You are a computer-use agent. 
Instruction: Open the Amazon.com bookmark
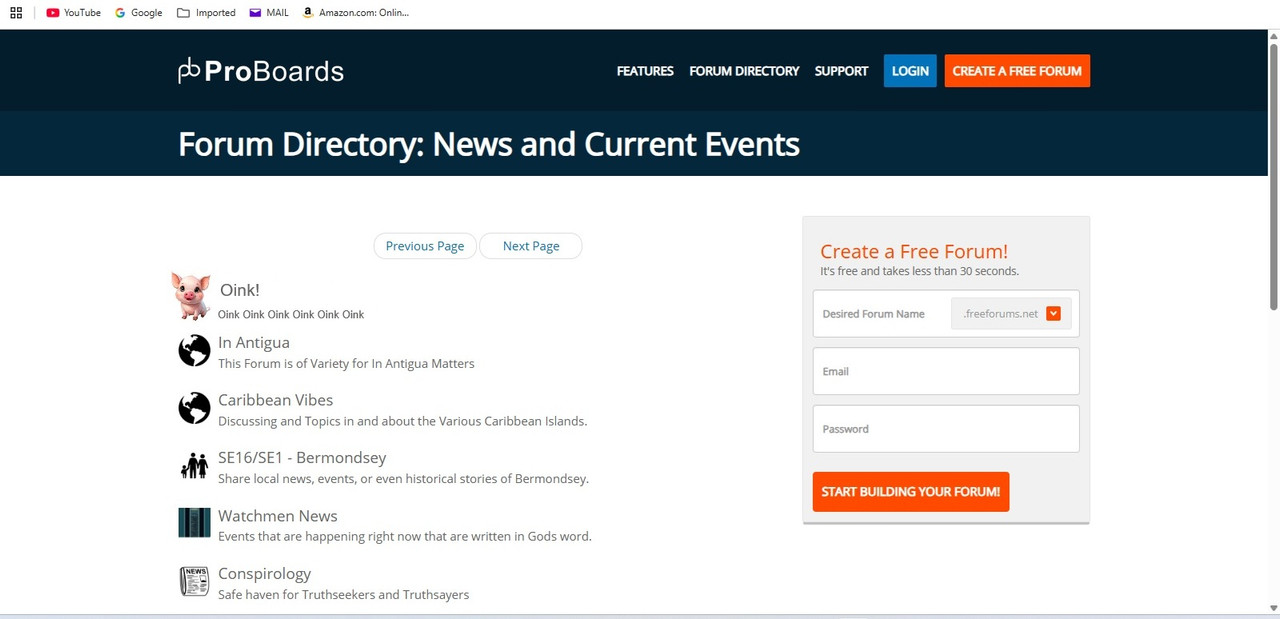tap(355, 13)
